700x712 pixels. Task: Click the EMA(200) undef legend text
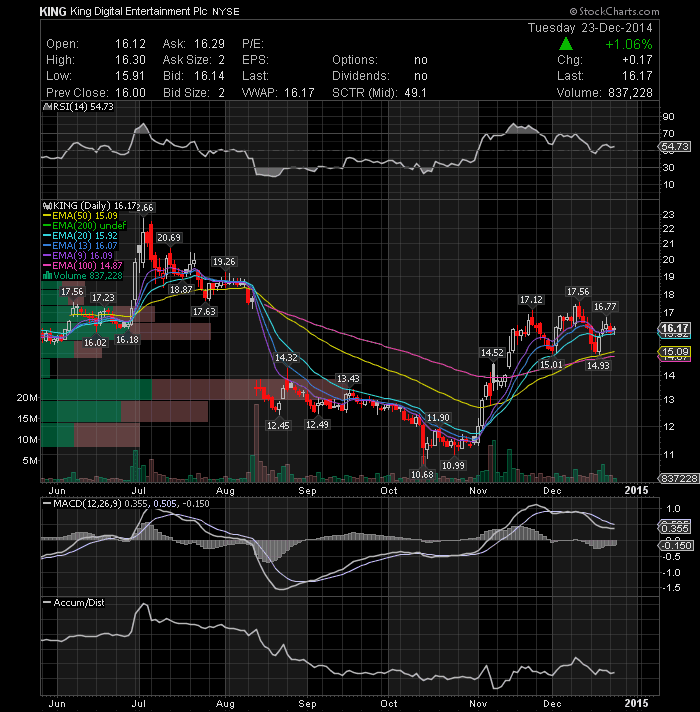(x=89, y=226)
